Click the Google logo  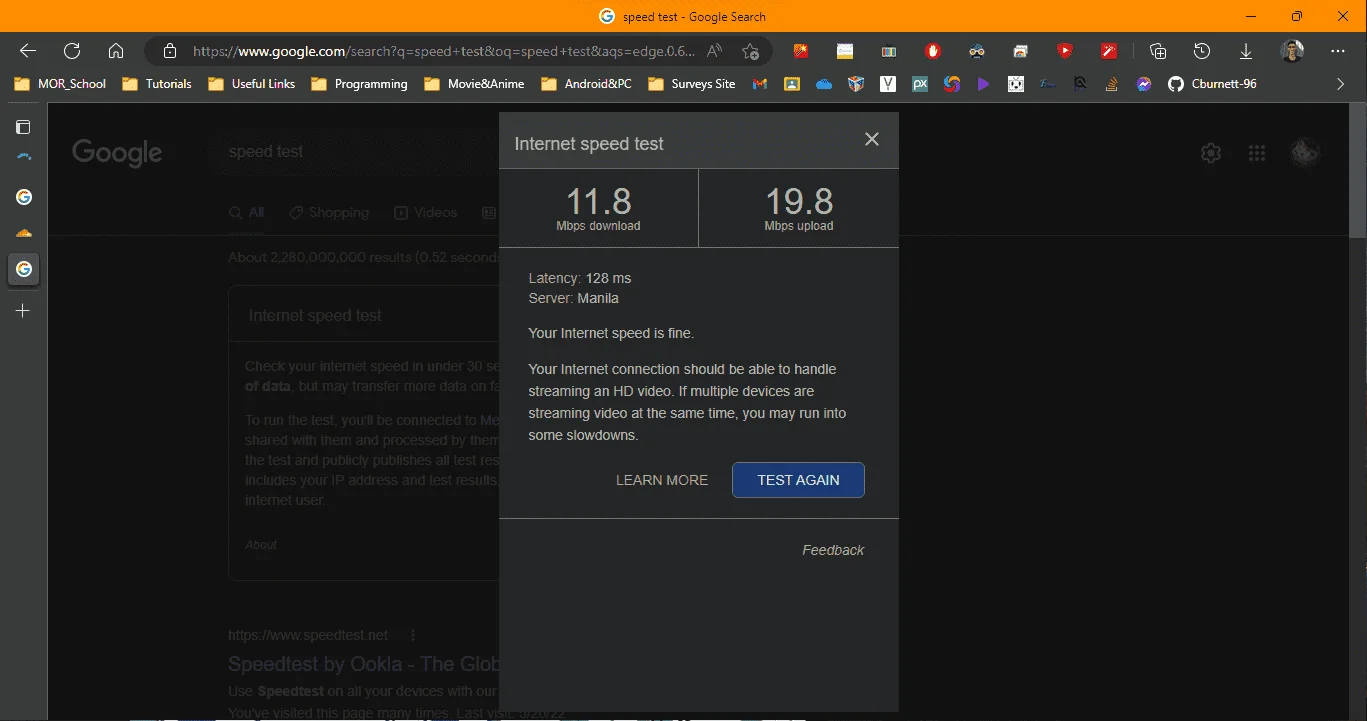(117, 153)
